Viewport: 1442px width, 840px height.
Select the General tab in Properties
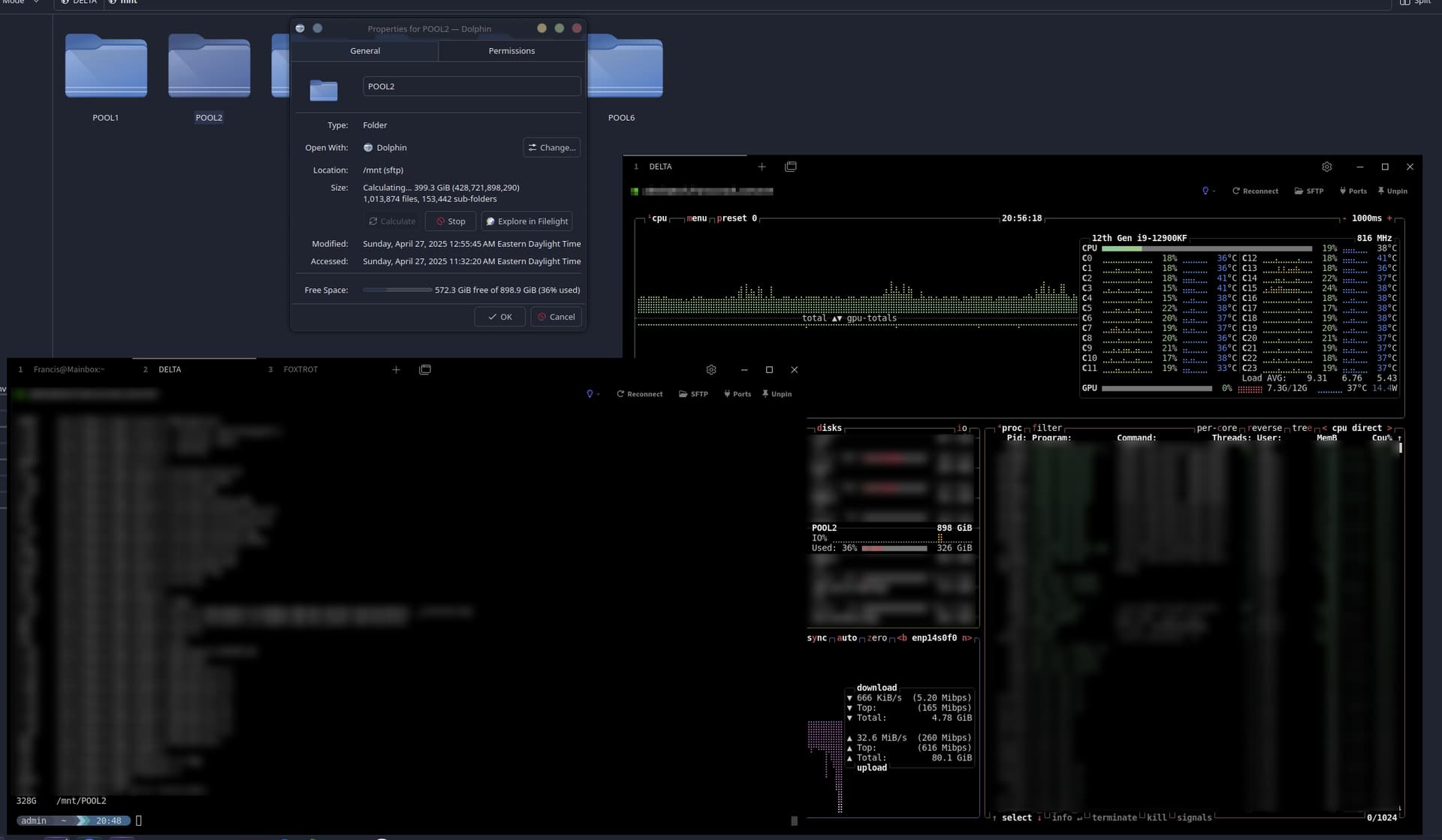[365, 51]
